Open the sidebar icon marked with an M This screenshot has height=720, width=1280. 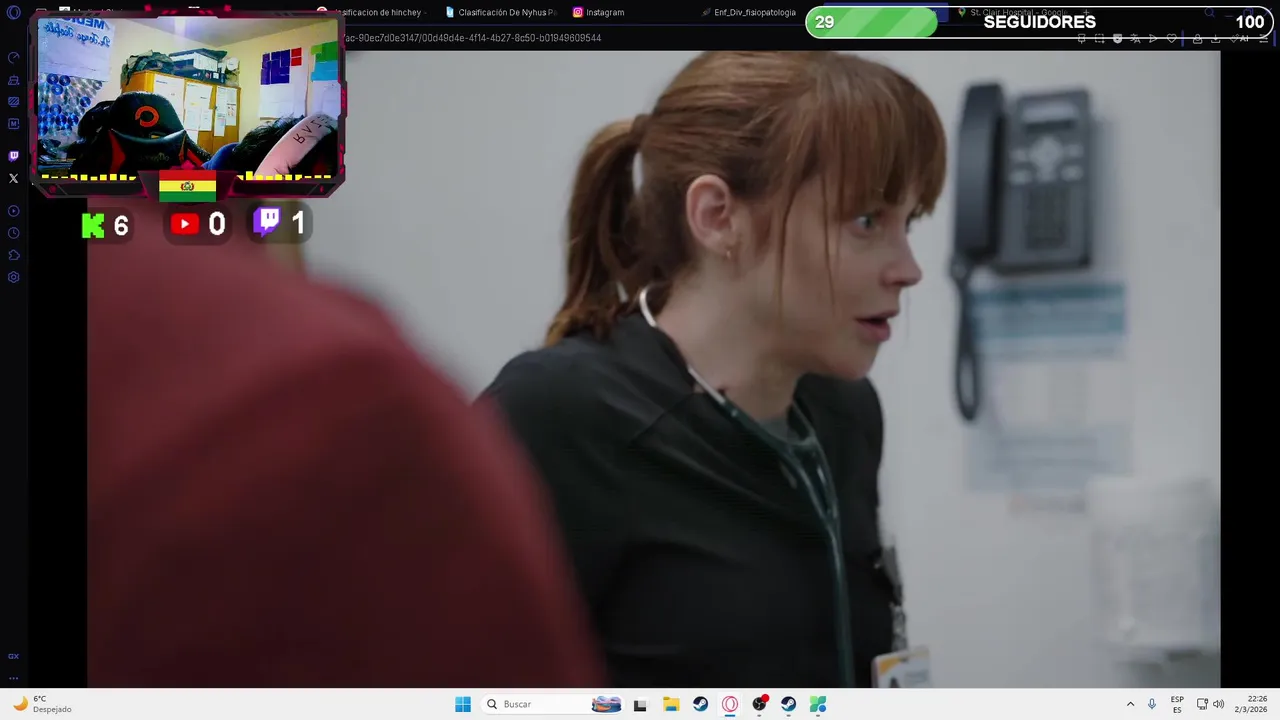pos(13,124)
